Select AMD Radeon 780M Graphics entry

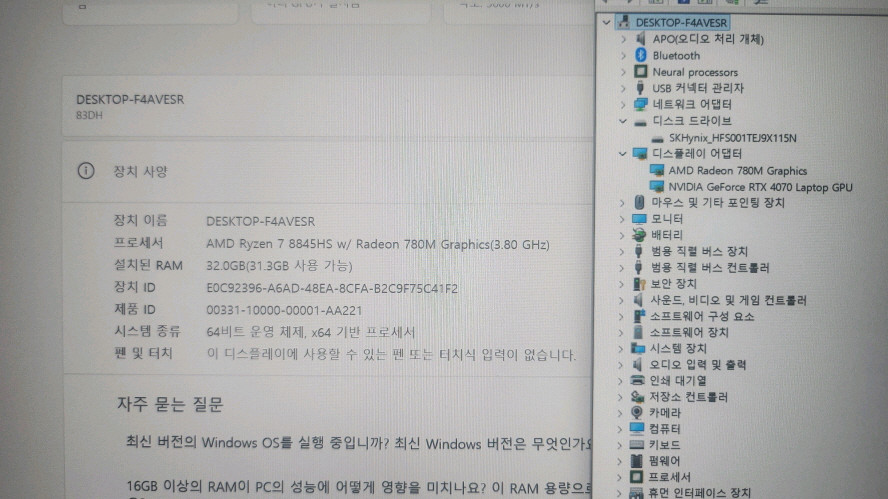pos(737,170)
